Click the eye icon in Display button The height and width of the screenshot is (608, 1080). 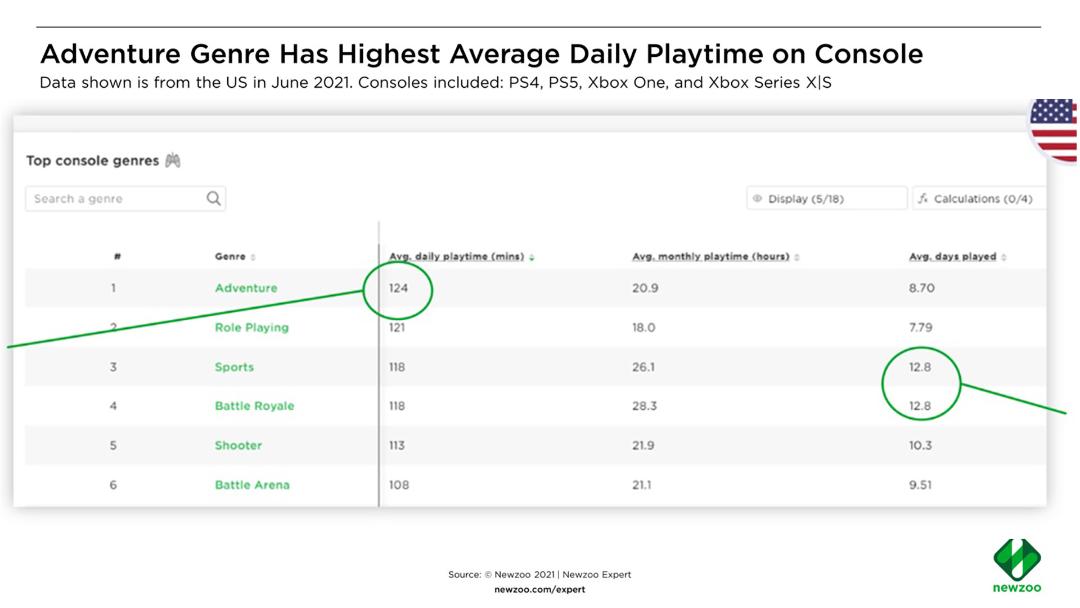(758, 198)
